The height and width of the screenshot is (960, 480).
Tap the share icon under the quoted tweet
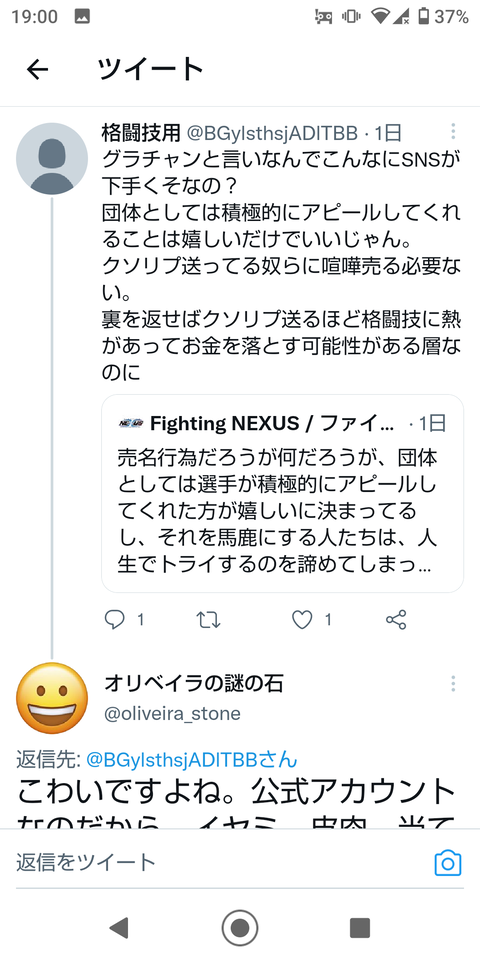point(396,620)
